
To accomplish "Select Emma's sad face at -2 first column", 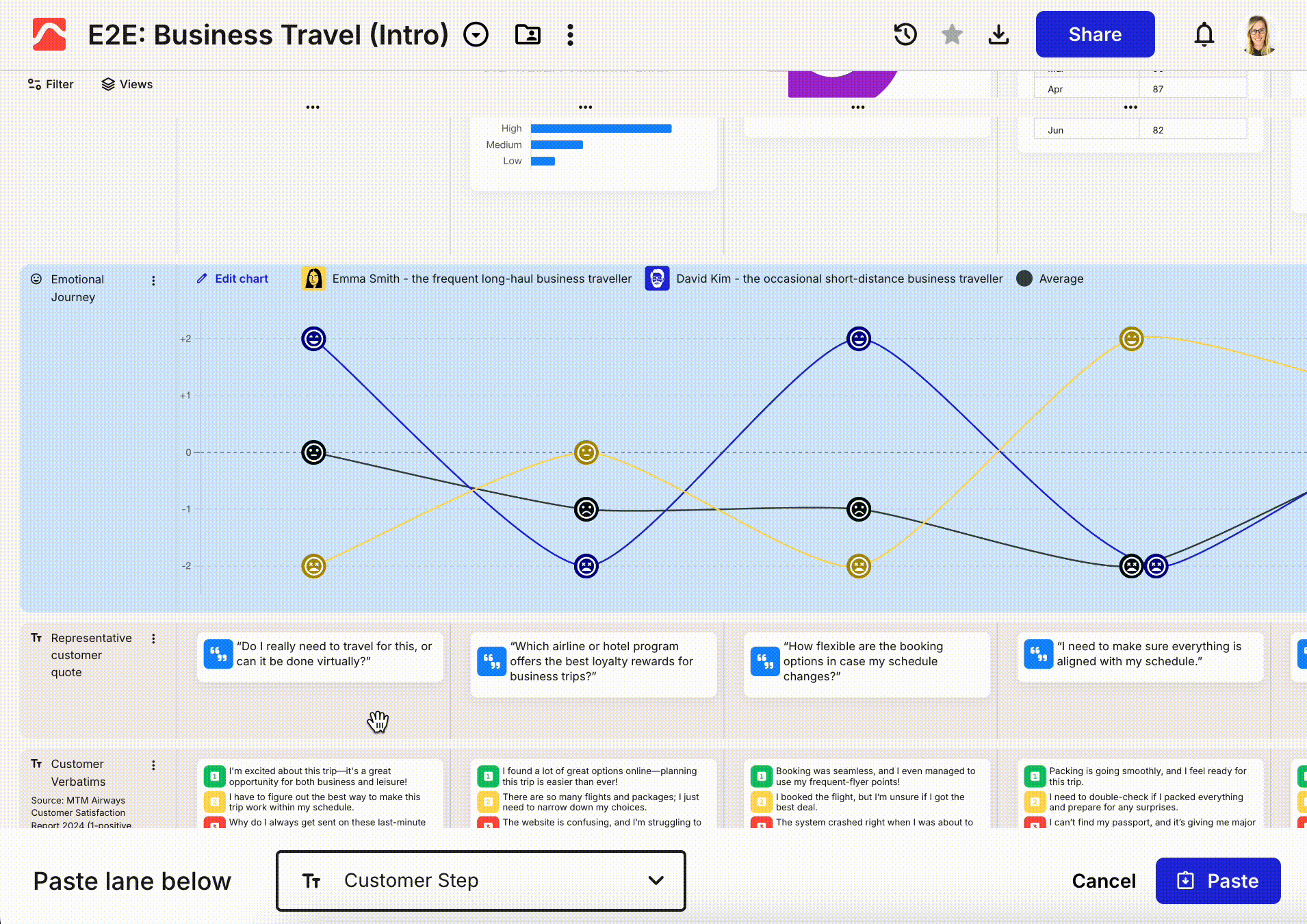I will 313,566.
